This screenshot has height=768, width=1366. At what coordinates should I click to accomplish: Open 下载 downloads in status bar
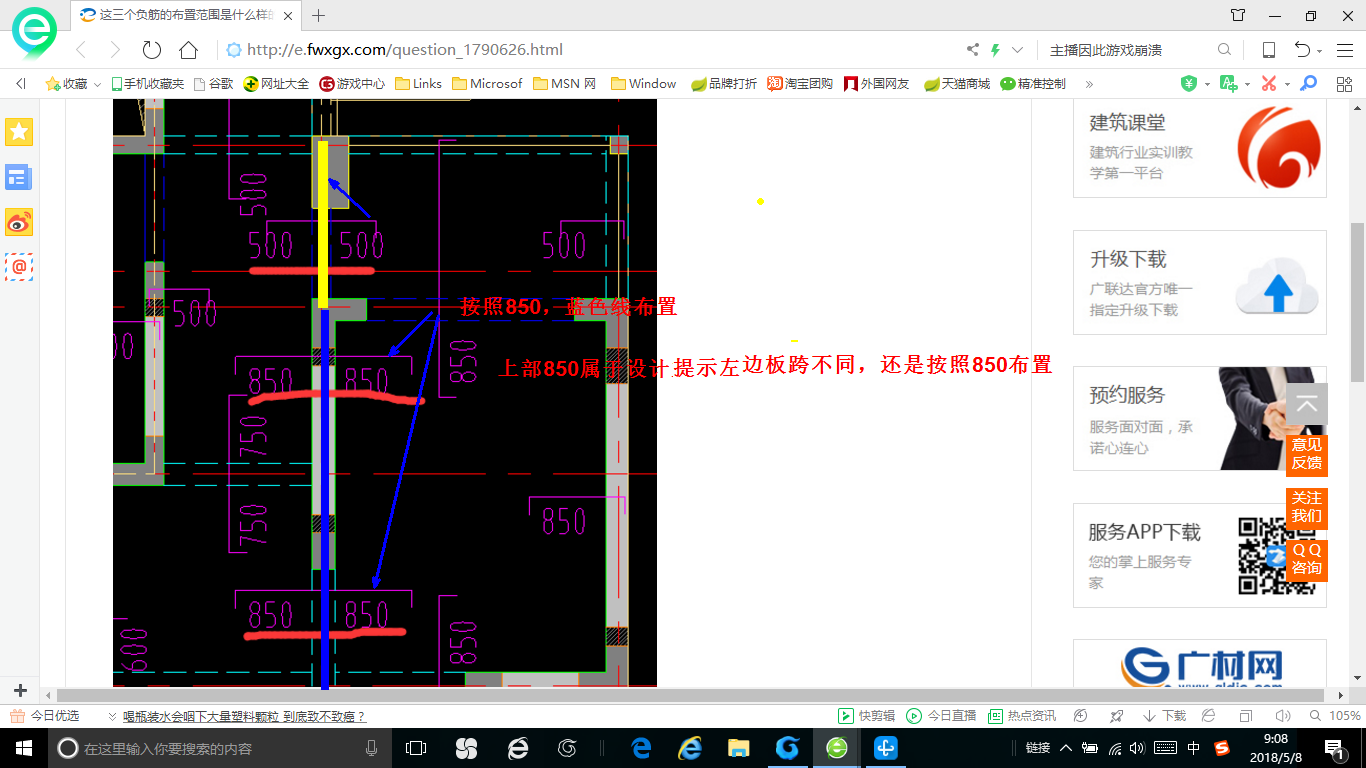point(1164,716)
